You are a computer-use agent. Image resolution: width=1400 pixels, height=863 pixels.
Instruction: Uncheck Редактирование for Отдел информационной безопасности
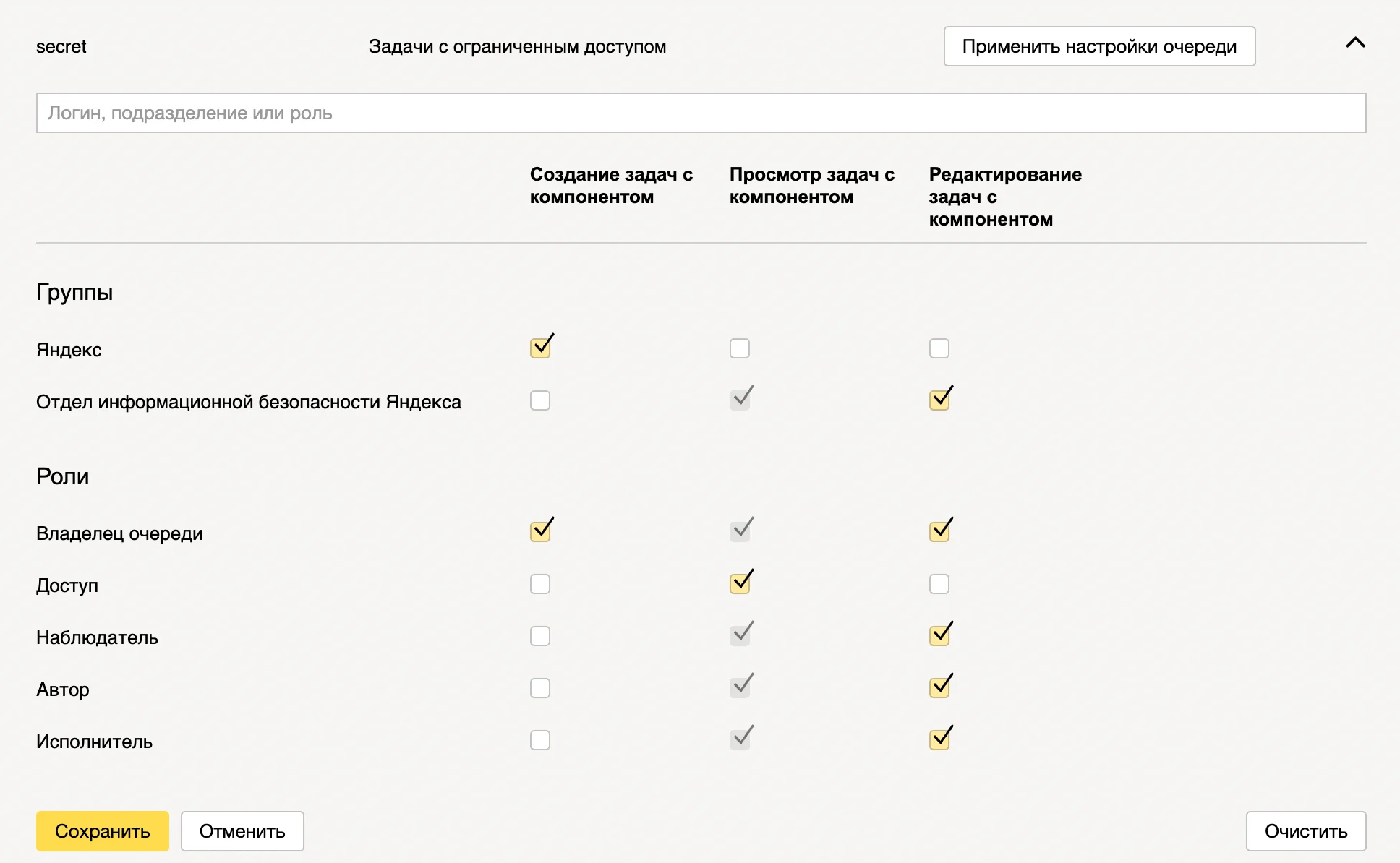click(939, 400)
